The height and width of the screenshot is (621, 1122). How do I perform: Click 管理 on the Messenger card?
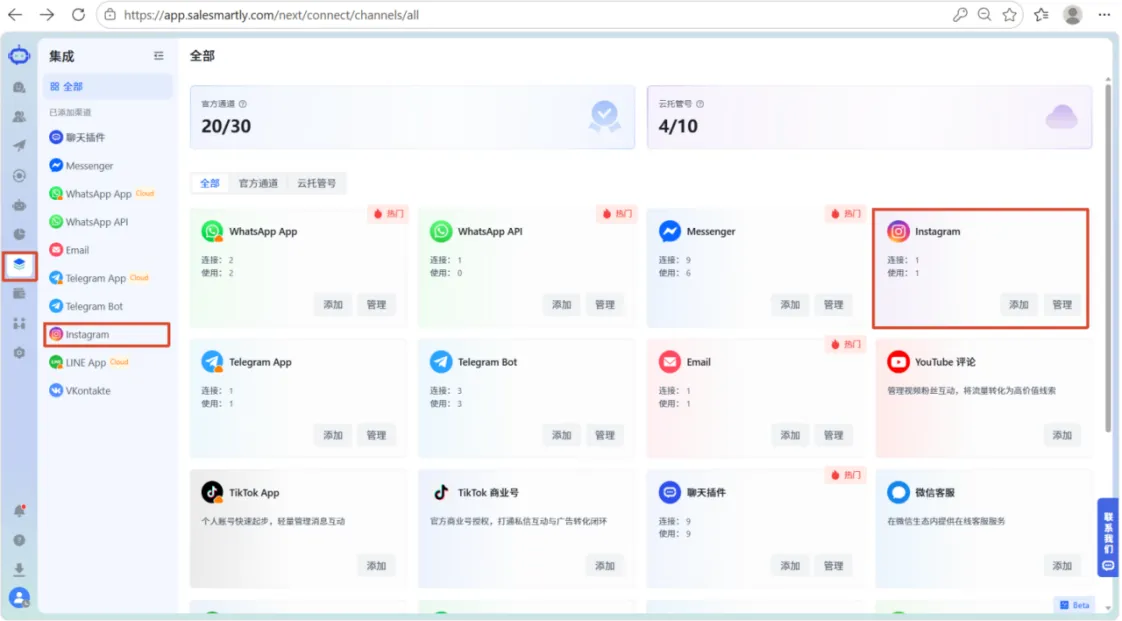point(834,305)
